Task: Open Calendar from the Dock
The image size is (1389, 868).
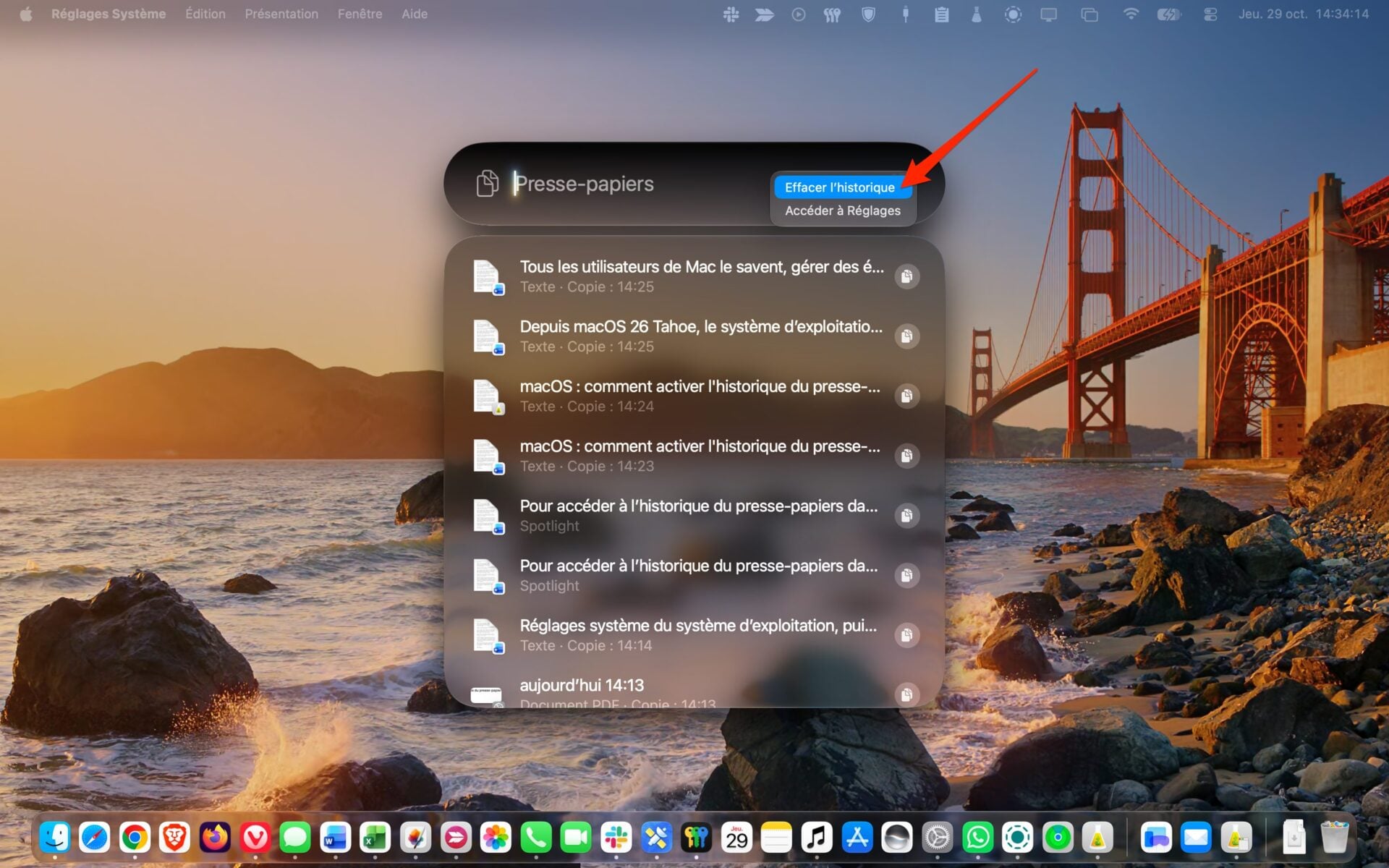Action: coord(736,838)
